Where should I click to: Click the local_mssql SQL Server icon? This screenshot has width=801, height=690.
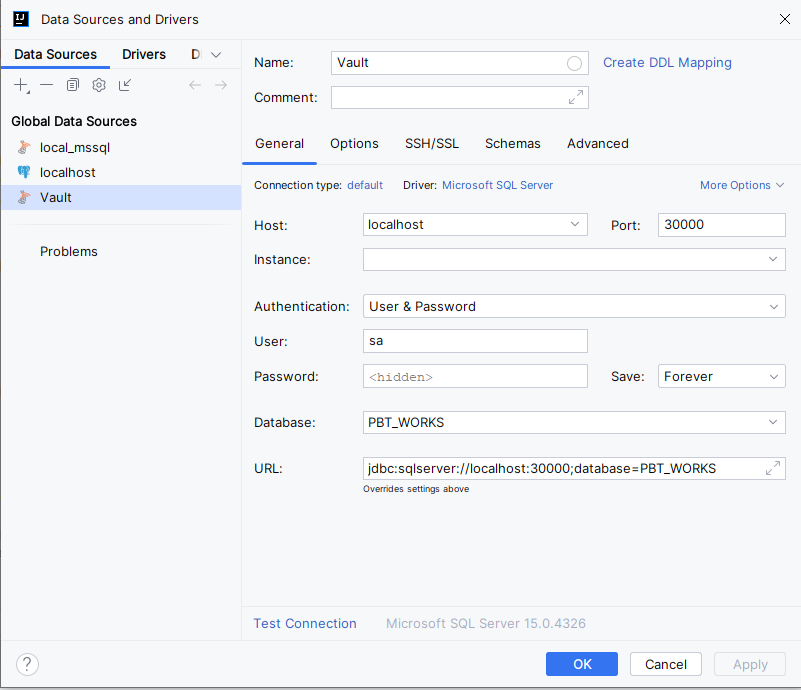pos(23,147)
